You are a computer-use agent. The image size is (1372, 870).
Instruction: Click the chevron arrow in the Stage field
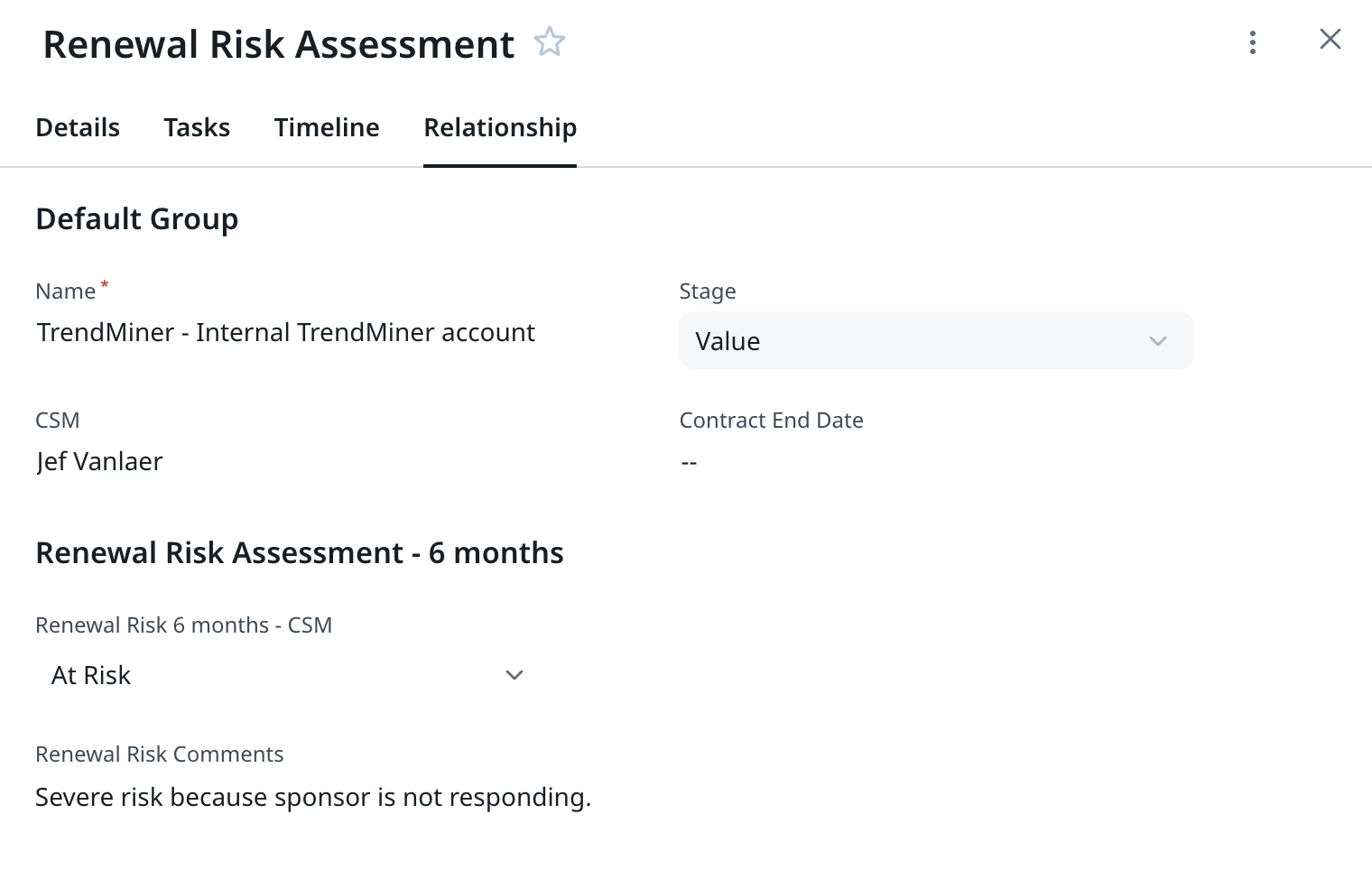point(1157,341)
